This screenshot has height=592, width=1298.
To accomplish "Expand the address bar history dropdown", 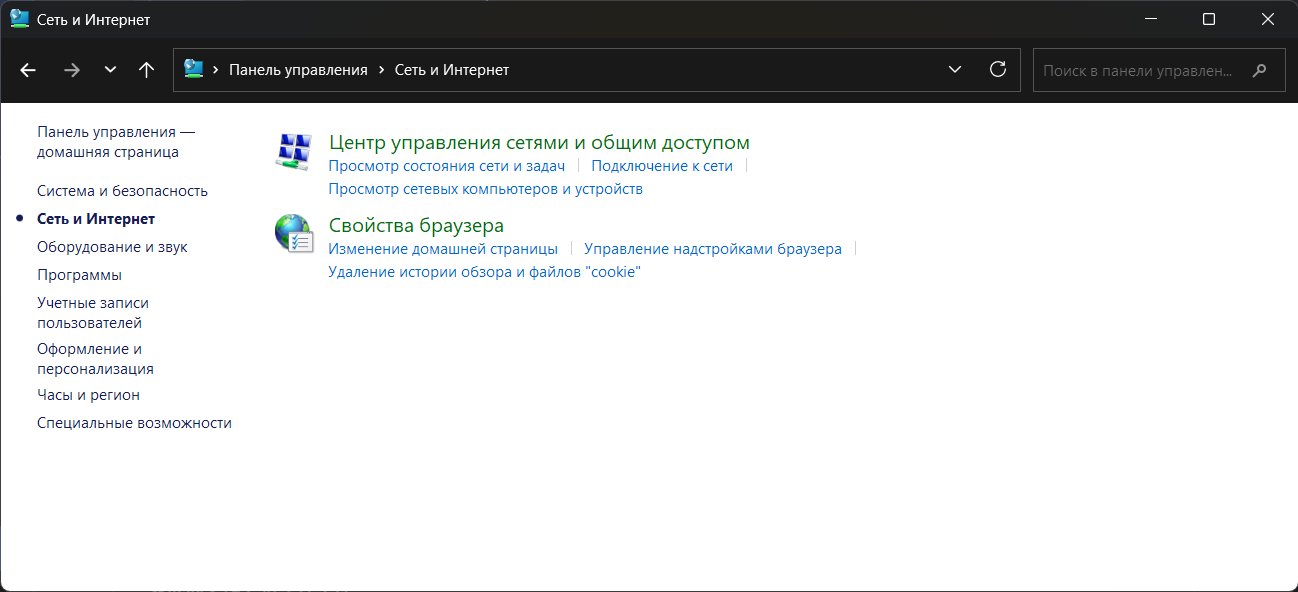I will (x=955, y=70).
